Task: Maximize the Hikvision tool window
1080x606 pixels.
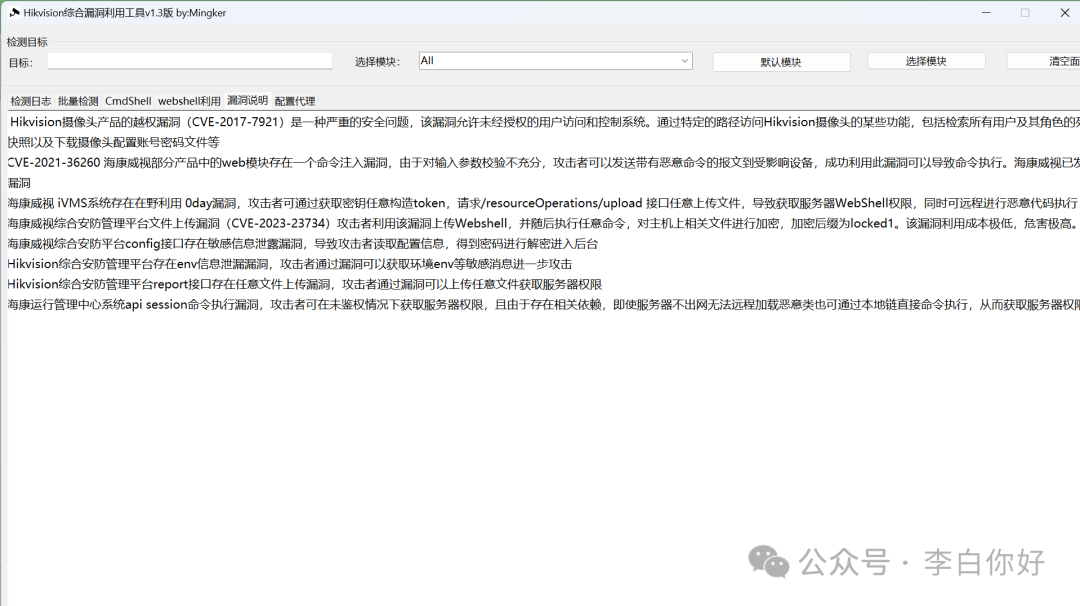Action: 1025,13
